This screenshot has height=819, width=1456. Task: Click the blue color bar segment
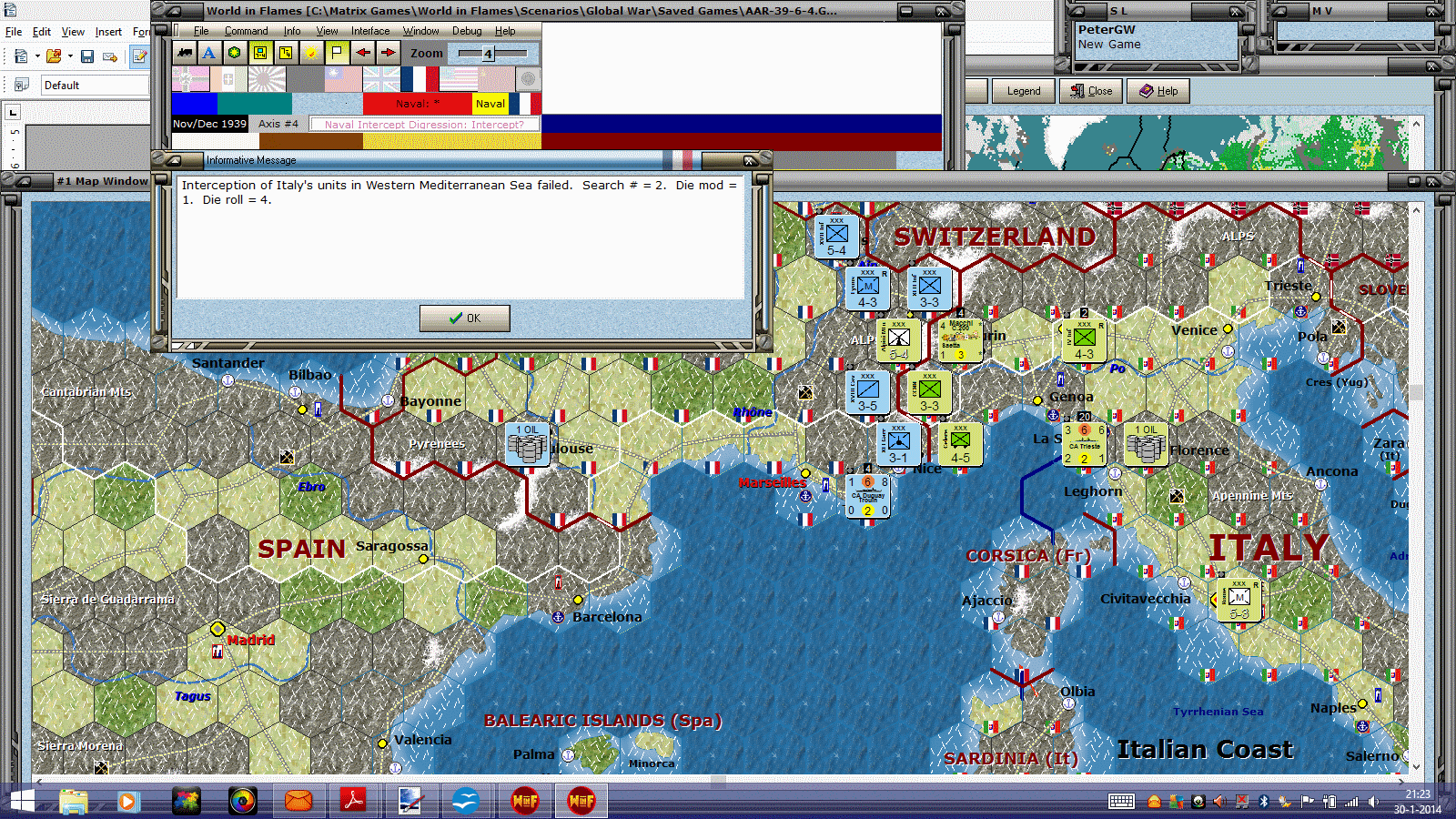point(195,104)
